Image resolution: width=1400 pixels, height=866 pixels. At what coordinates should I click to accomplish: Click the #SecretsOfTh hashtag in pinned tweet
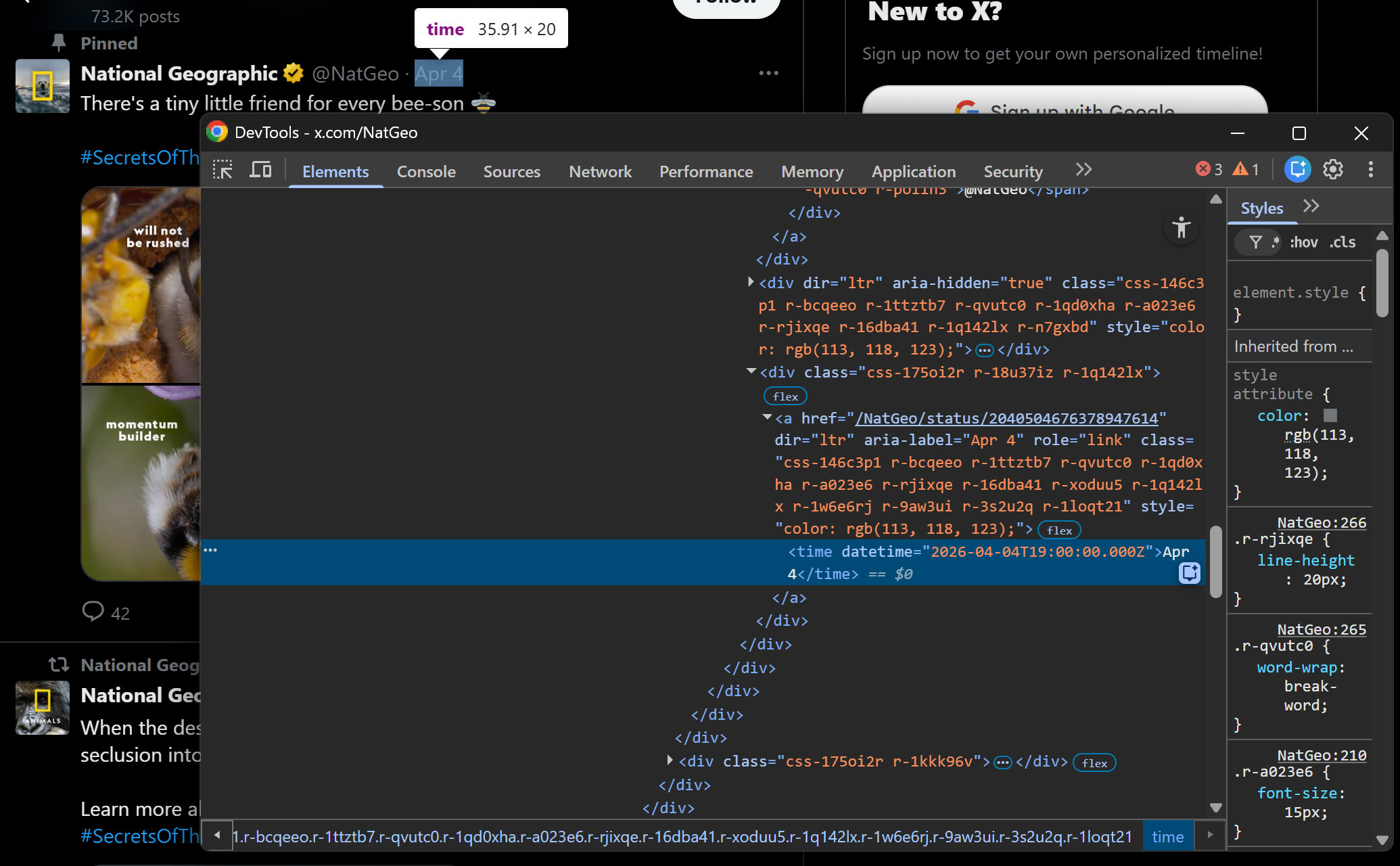point(140,158)
